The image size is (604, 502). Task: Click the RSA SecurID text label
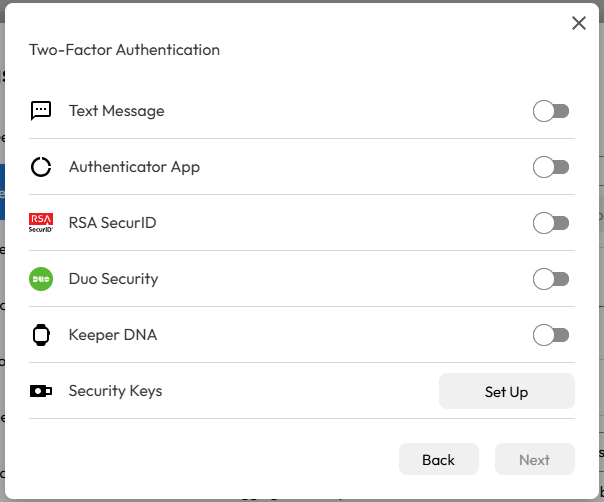coord(112,223)
